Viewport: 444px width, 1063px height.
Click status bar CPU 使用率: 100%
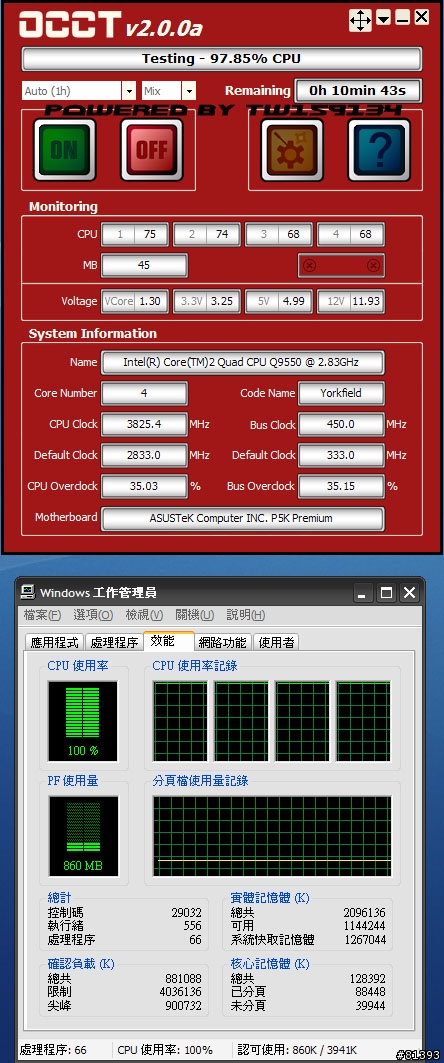click(165, 1049)
